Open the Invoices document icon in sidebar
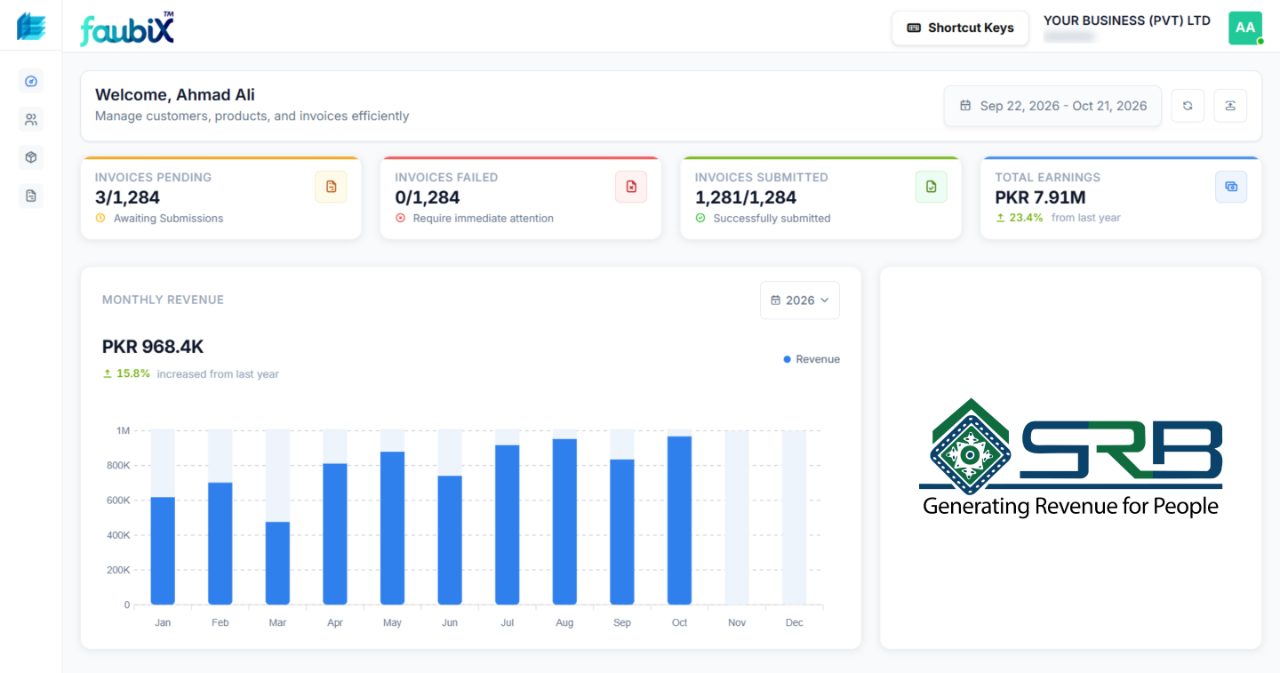This screenshot has height=673, width=1280. click(x=31, y=196)
